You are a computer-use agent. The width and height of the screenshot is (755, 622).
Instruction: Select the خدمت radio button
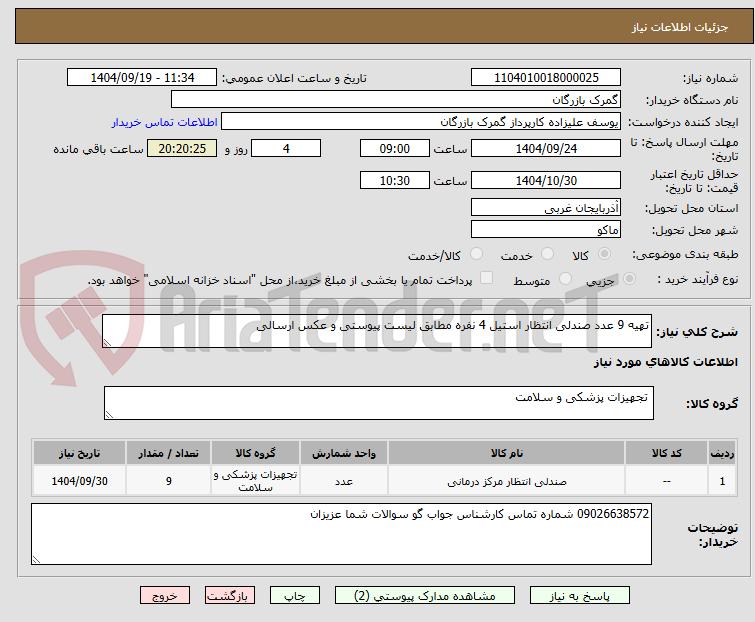coord(547,254)
